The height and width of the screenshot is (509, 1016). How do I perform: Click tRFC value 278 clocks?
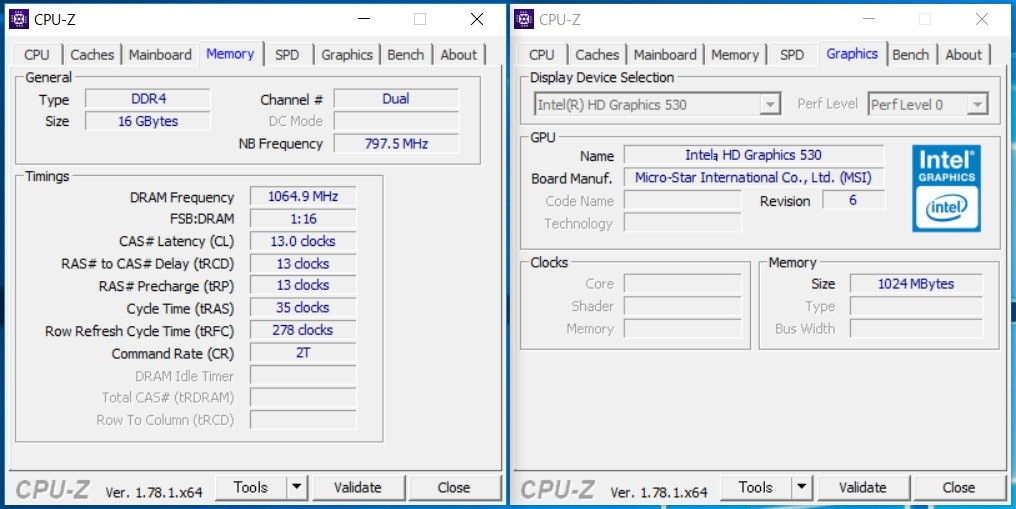(303, 330)
